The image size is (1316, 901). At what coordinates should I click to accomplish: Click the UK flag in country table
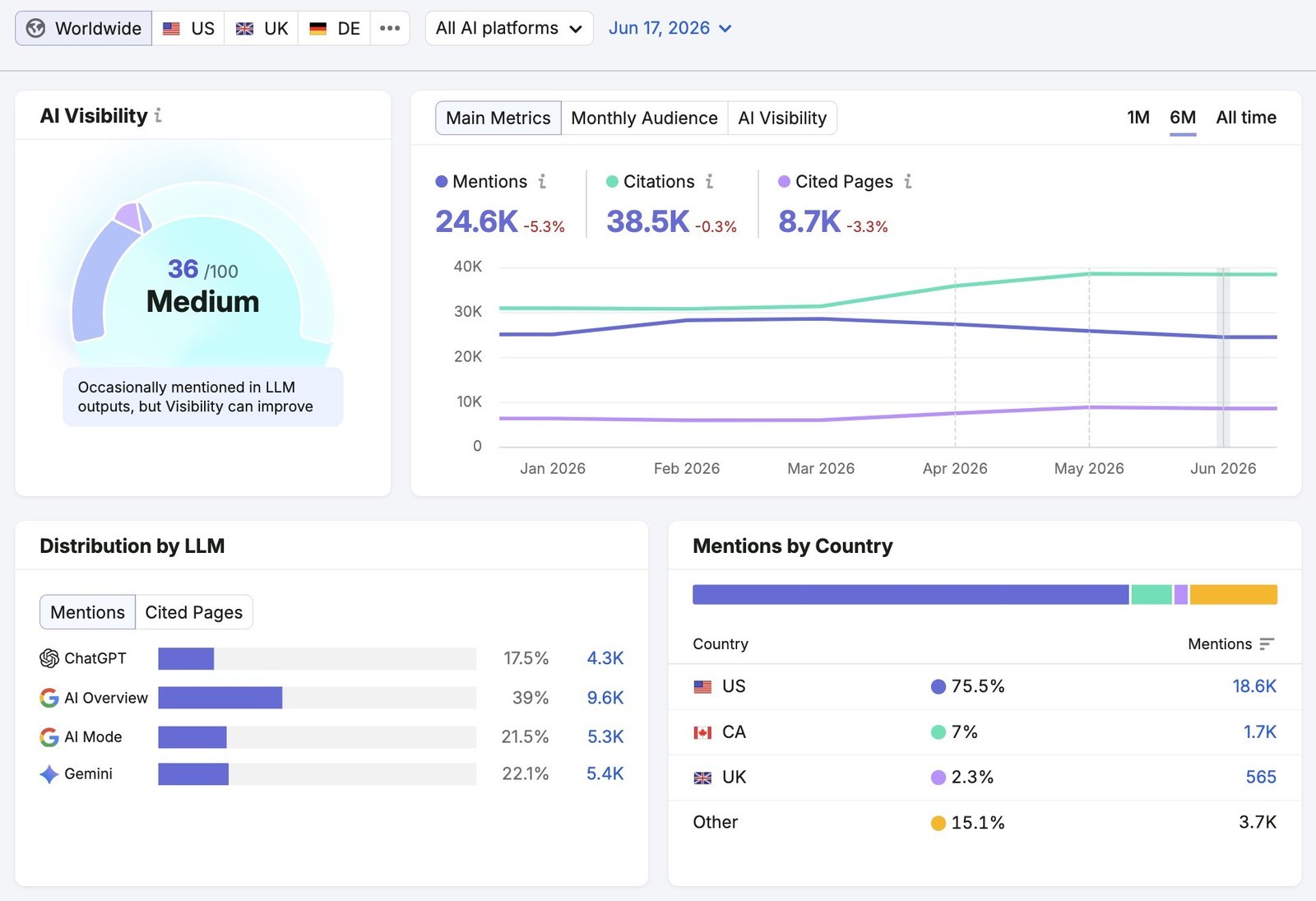click(702, 778)
